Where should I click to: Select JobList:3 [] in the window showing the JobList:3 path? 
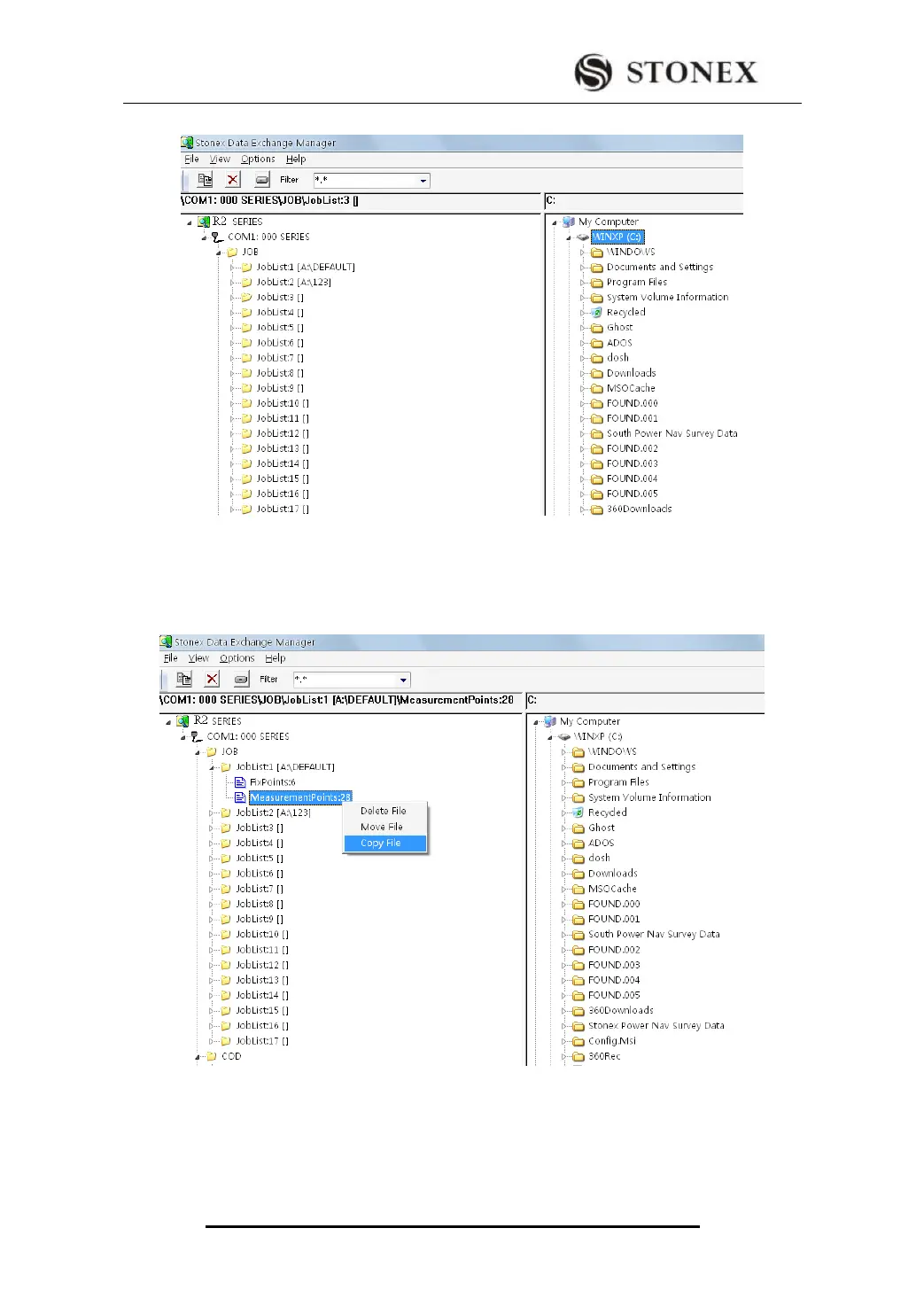tap(280, 298)
